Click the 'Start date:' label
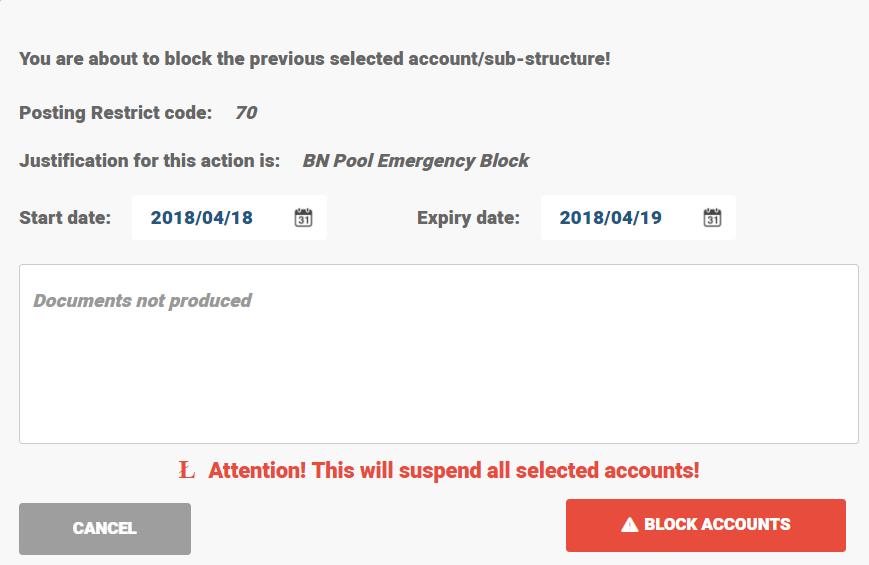 (65, 218)
